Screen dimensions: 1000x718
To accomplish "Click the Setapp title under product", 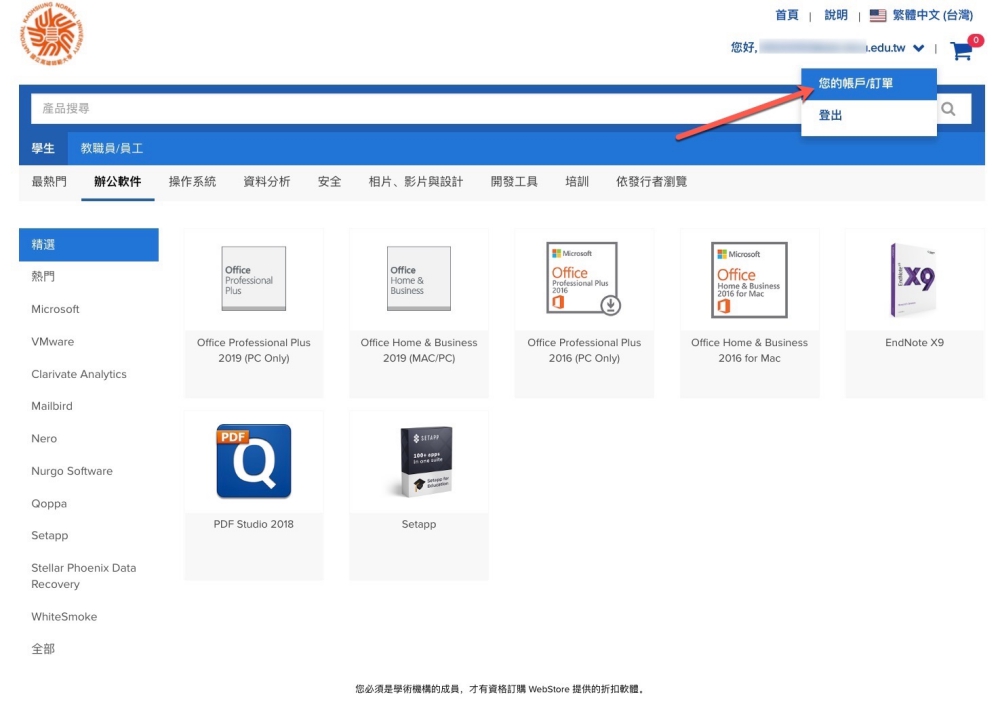I will pos(419,524).
